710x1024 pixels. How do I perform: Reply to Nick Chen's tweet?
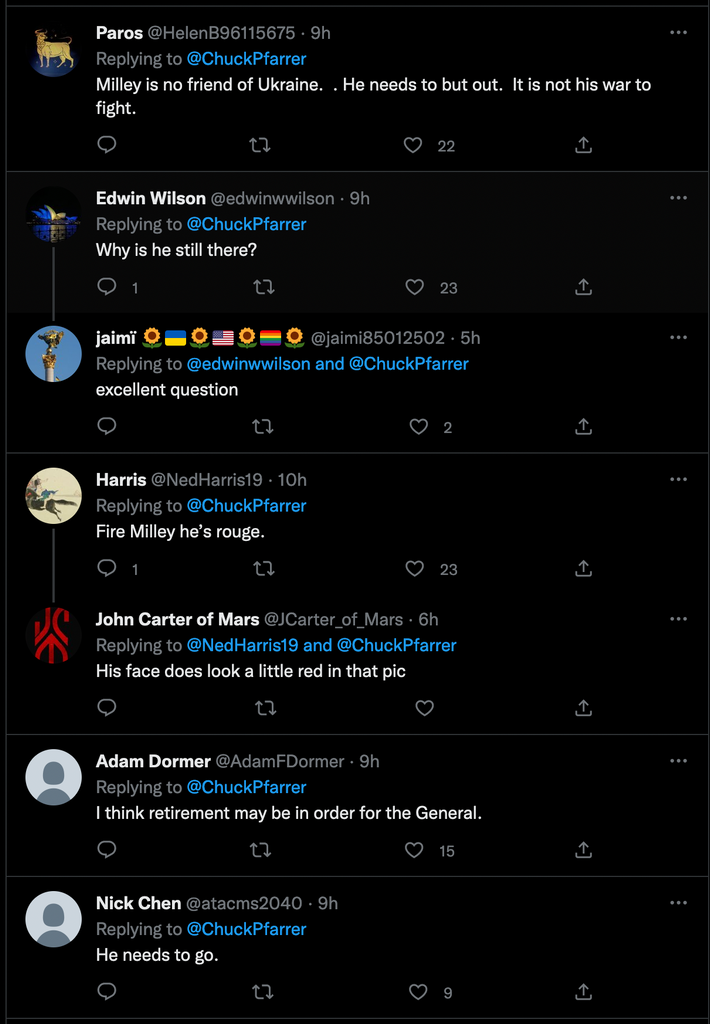pos(107,992)
